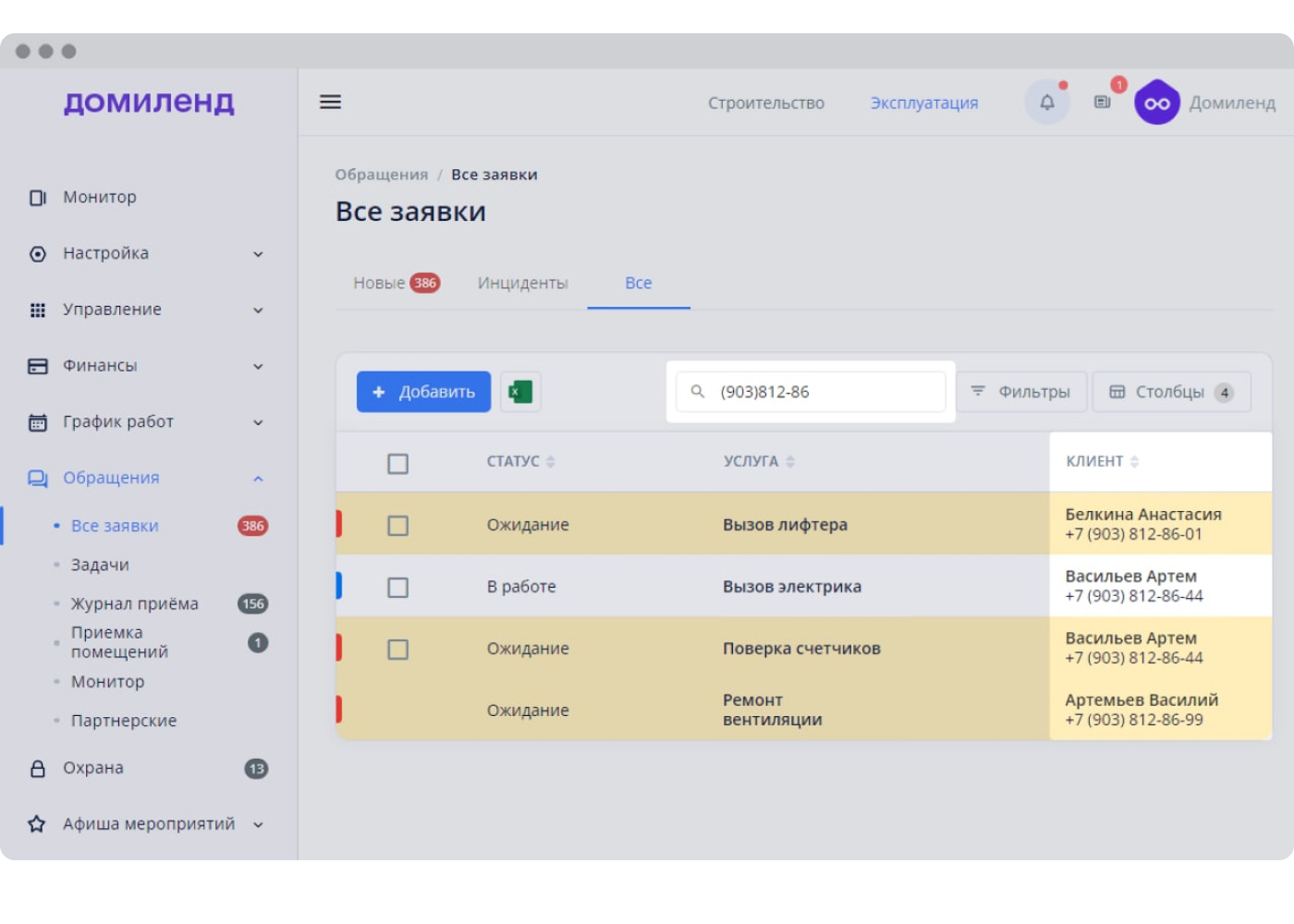
Task: Tick the checkbox for Поверка счетчиков row
Action: pos(398,650)
